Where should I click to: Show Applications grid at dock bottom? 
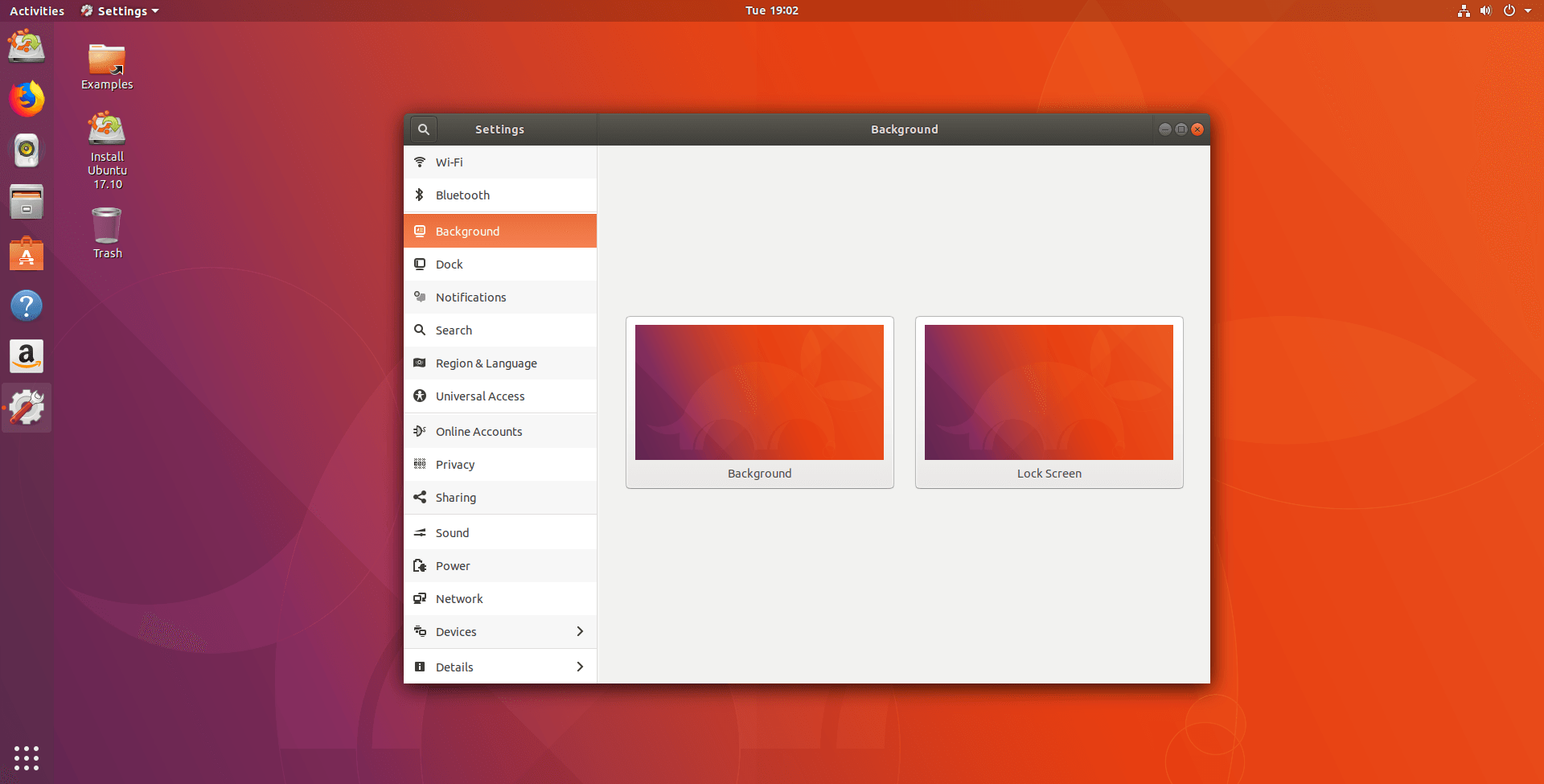click(27, 757)
